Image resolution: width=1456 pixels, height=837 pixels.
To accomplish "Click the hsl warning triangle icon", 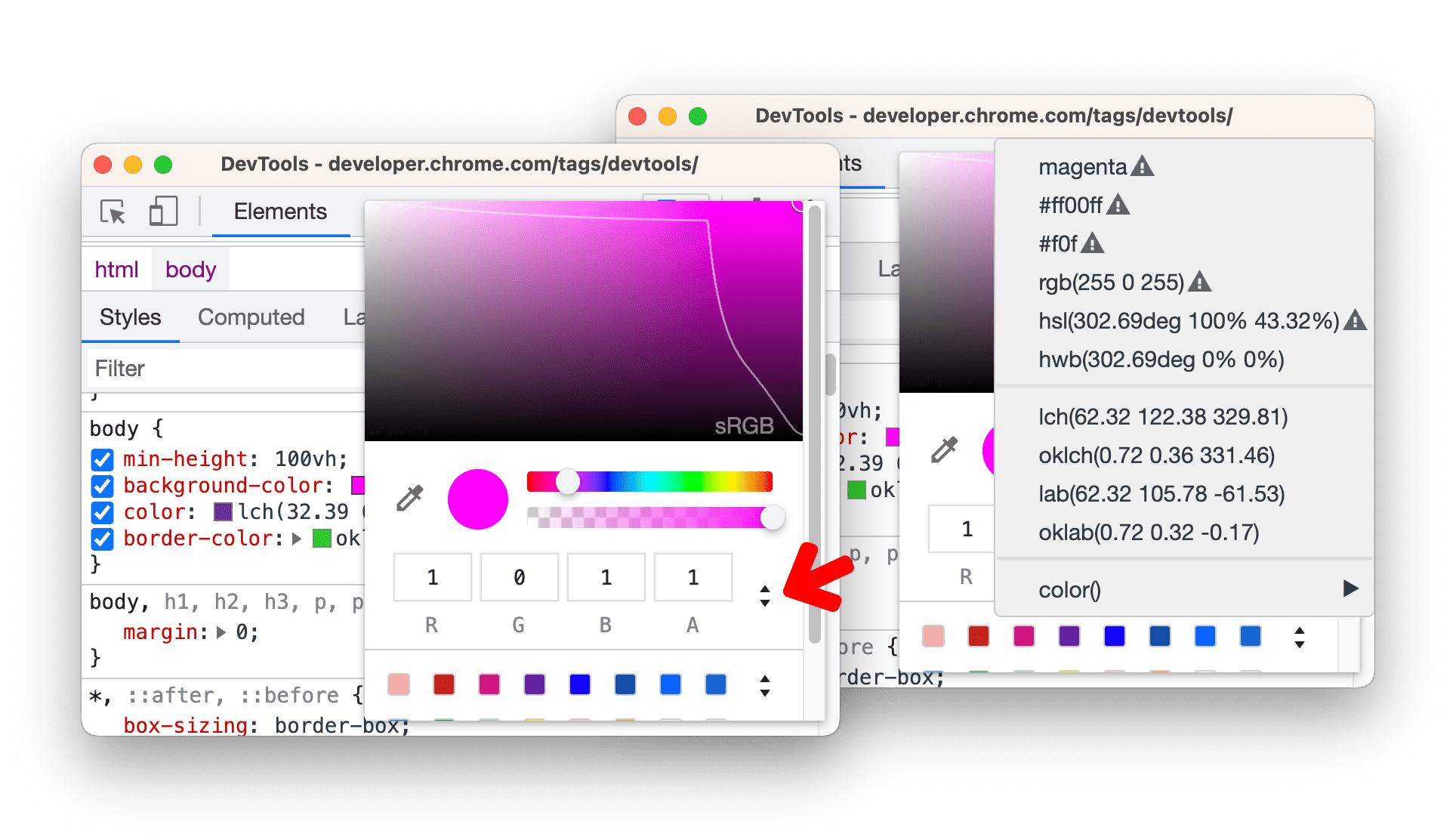I will pyautogui.click(x=1365, y=320).
